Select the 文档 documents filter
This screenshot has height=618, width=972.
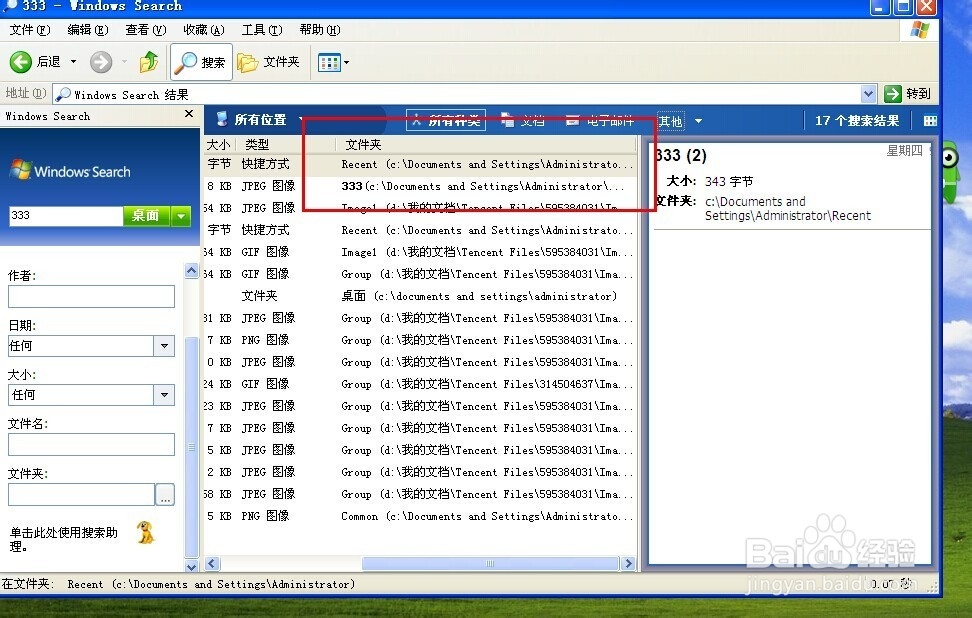point(523,120)
